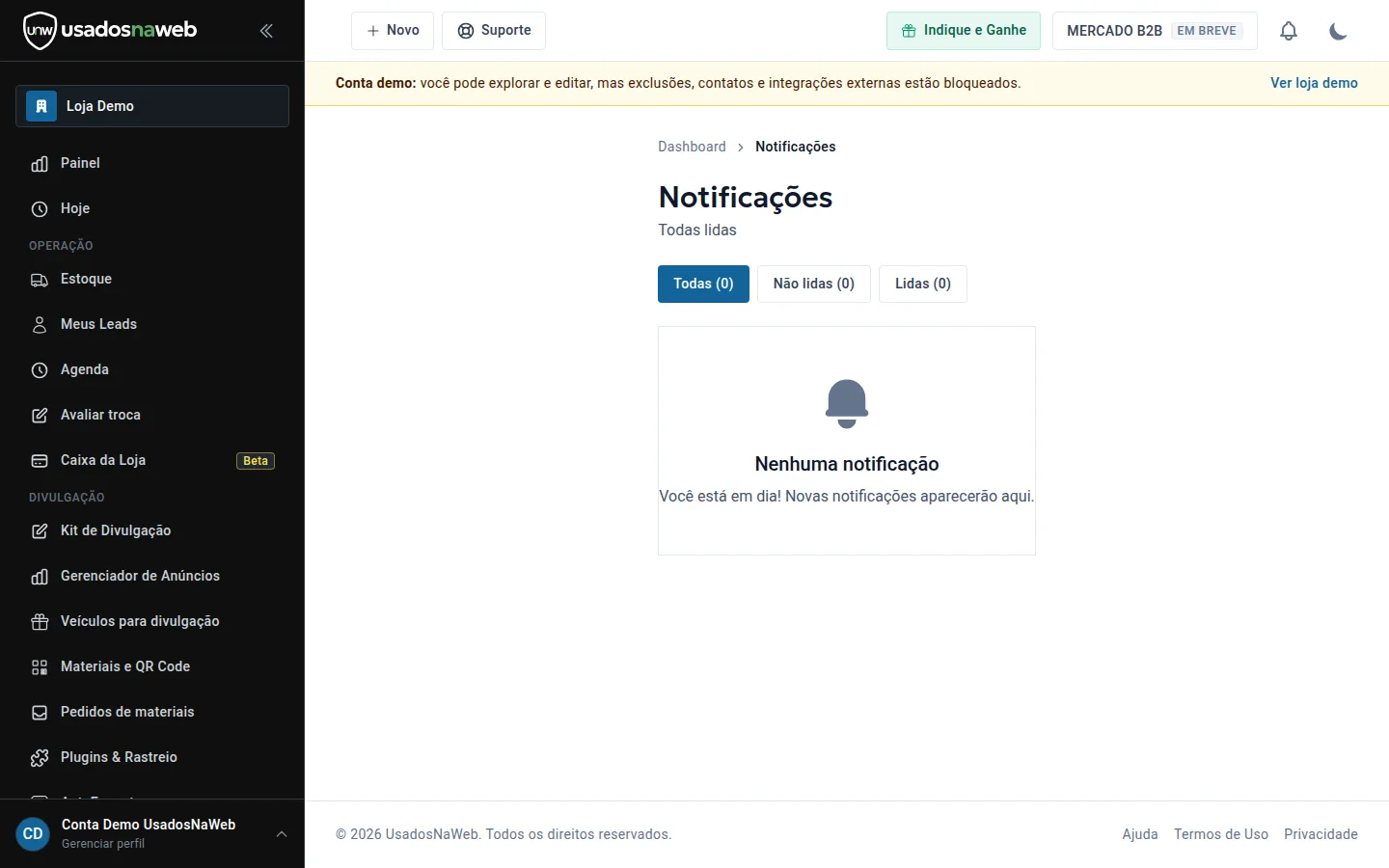Open Meus Leads person icon
The height and width of the screenshot is (868, 1389).
click(40, 325)
